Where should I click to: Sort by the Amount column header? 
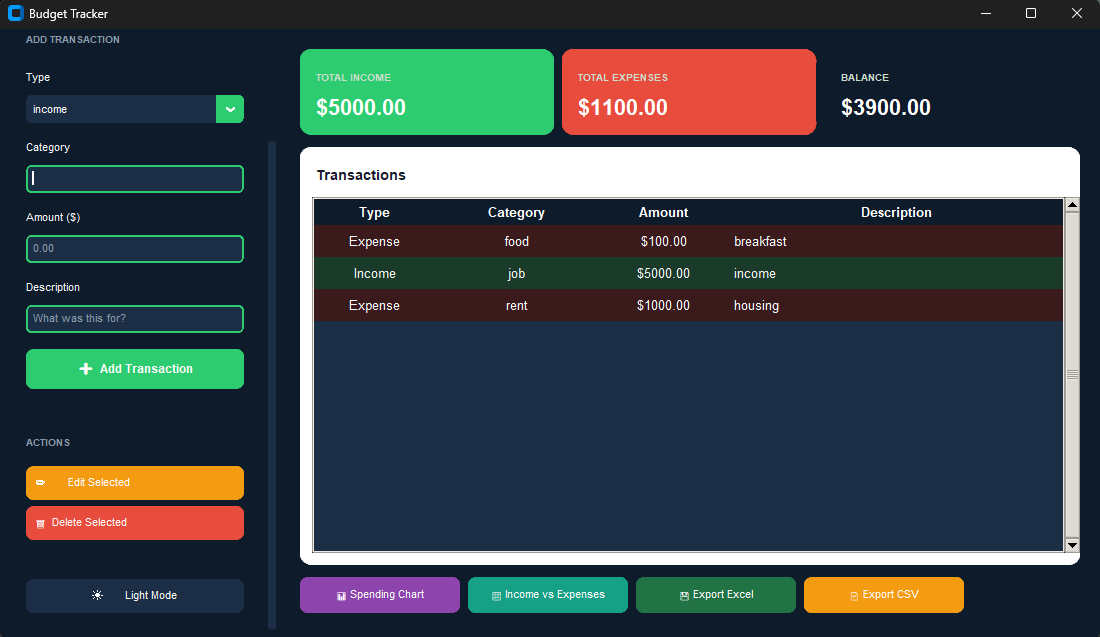[663, 212]
